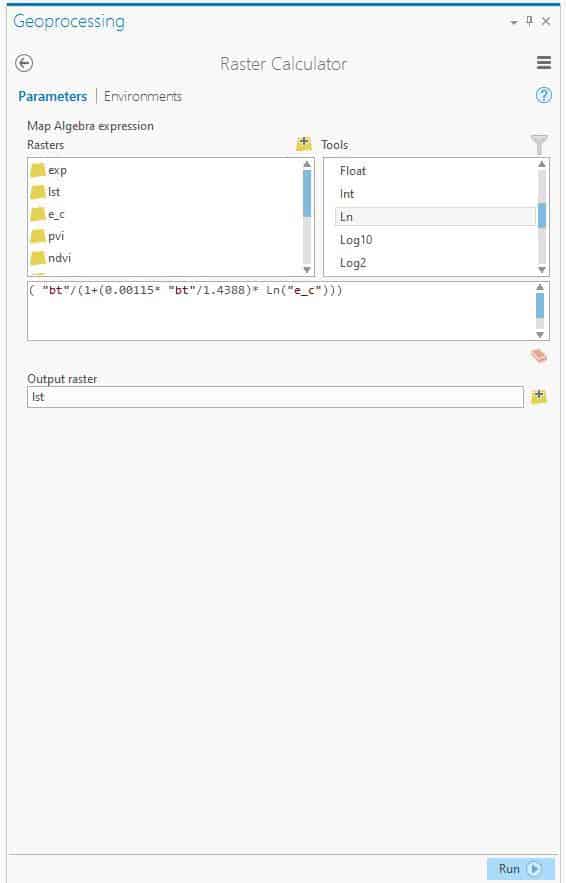This screenshot has height=883, width=566.
Task: Click the Tools list scrollbar thumb
Action: pos(542,216)
